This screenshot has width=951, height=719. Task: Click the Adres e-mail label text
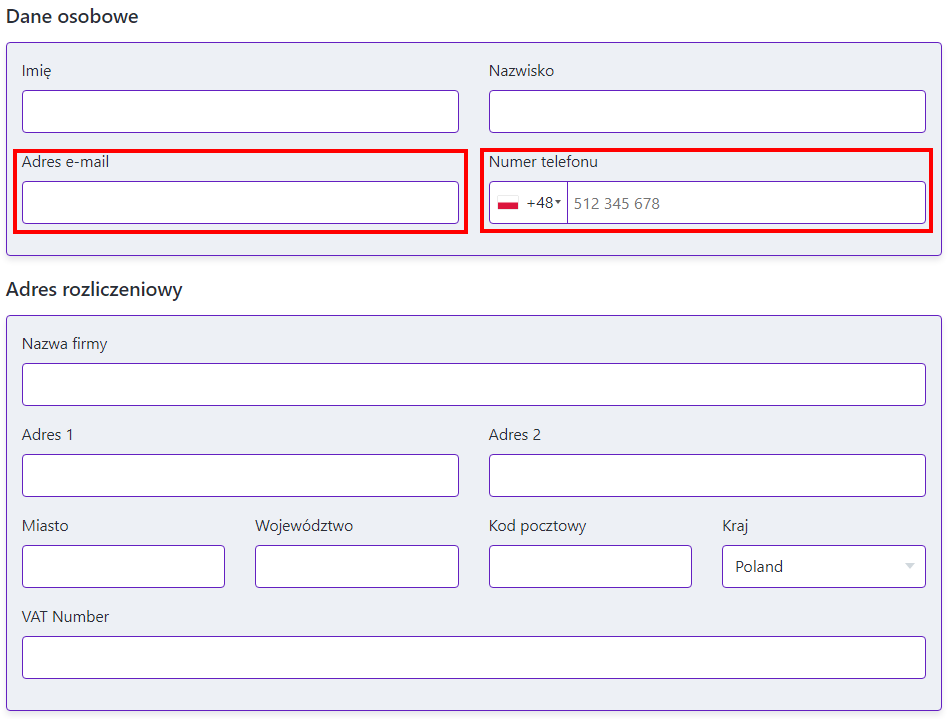point(65,162)
